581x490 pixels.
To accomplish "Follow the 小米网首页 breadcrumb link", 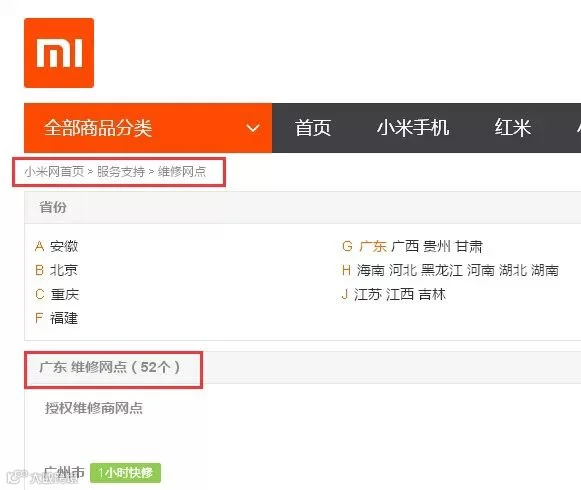I will point(54,172).
